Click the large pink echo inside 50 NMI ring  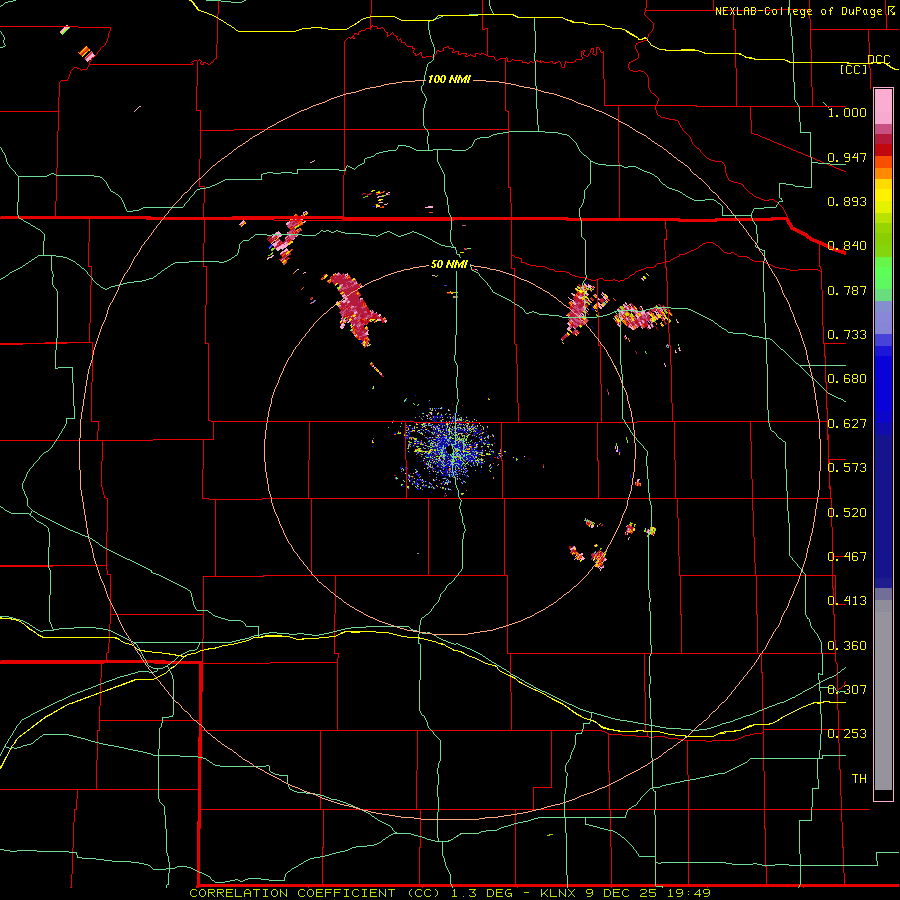(356, 309)
